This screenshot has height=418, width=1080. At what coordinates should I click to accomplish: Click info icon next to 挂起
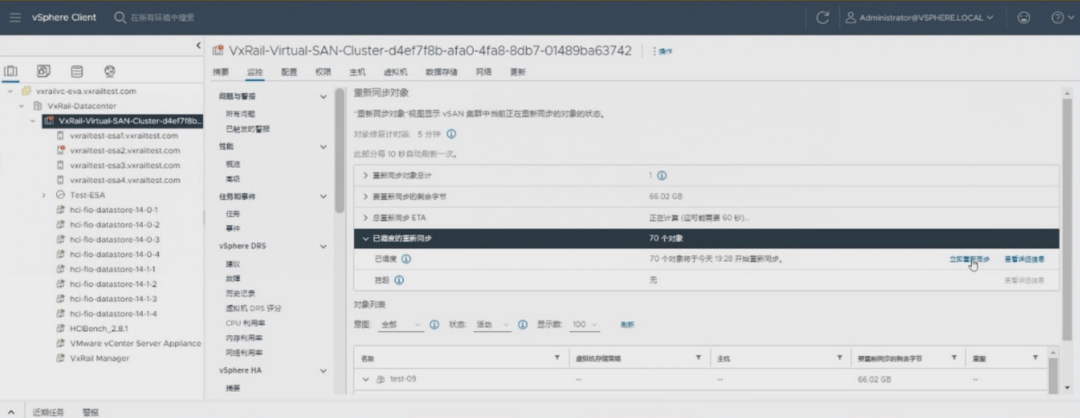[399, 280]
